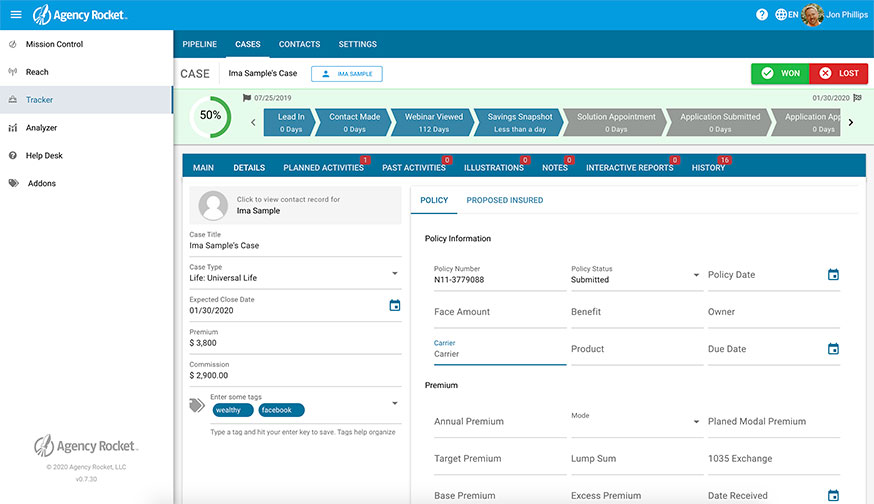Mark the case as Lost

pyautogui.click(x=839, y=73)
